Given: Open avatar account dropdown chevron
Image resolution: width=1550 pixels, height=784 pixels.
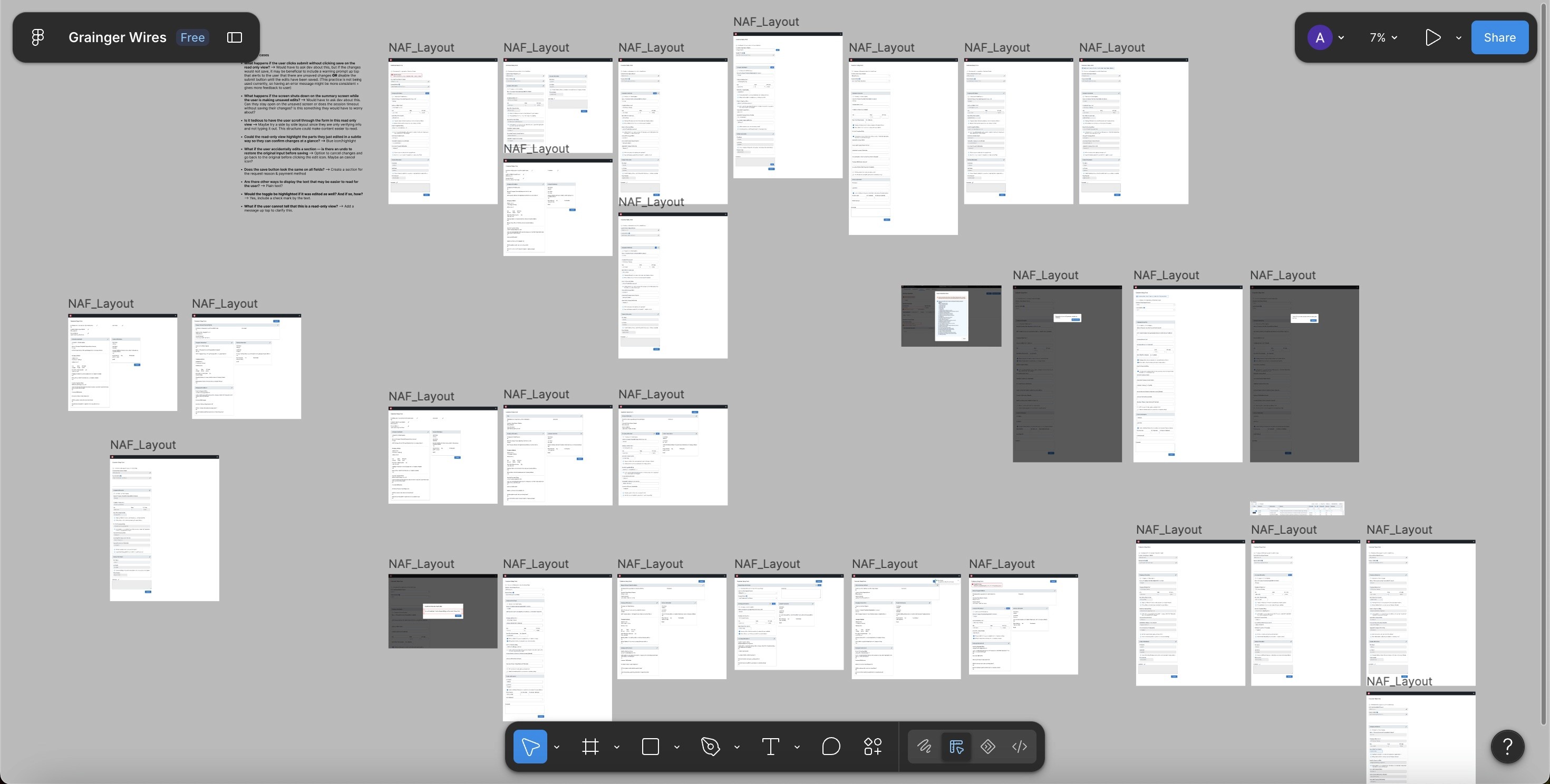Looking at the screenshot, I should [1341, 37].
